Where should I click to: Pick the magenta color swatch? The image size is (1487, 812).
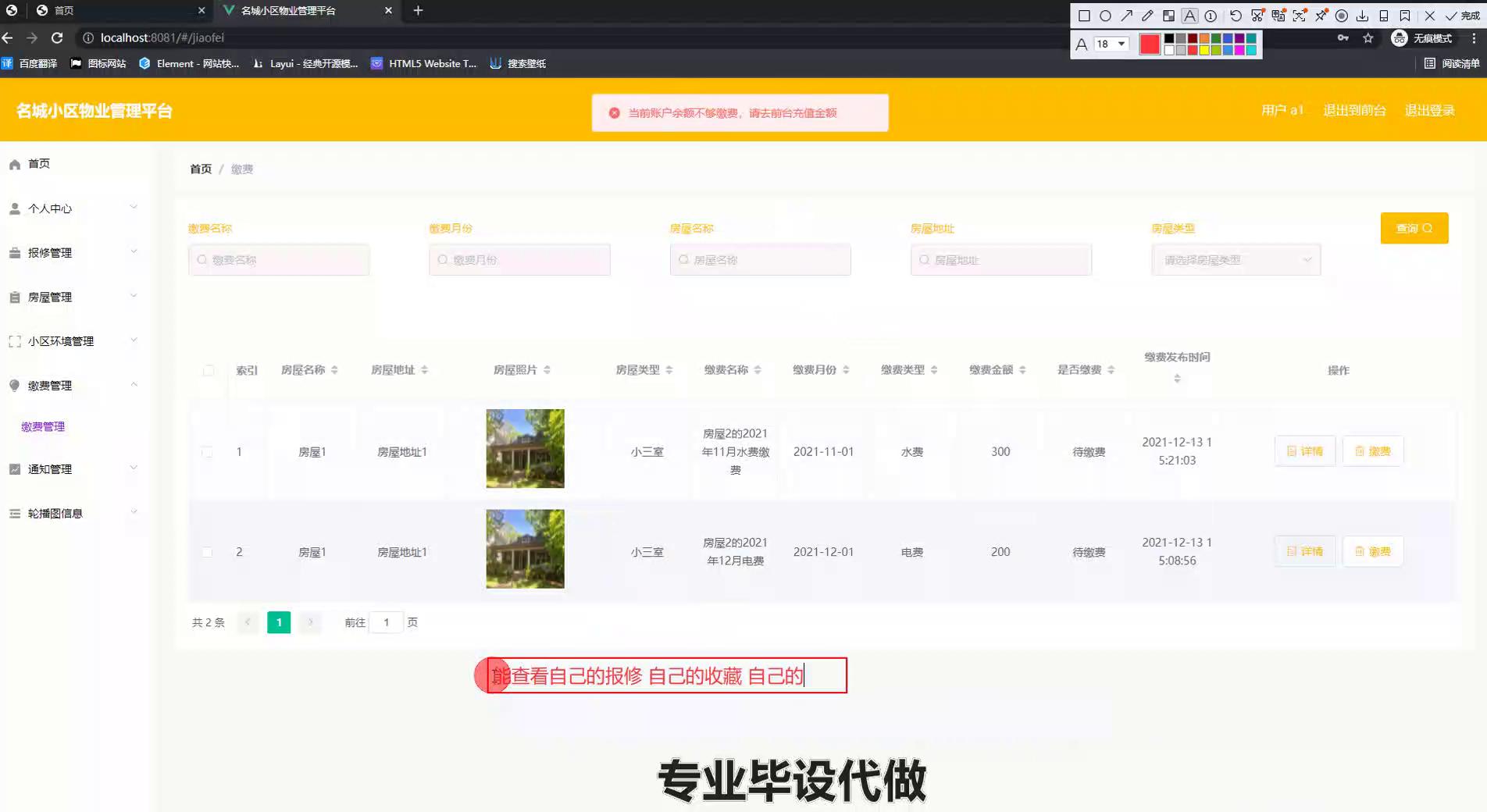pos(1239,50)
